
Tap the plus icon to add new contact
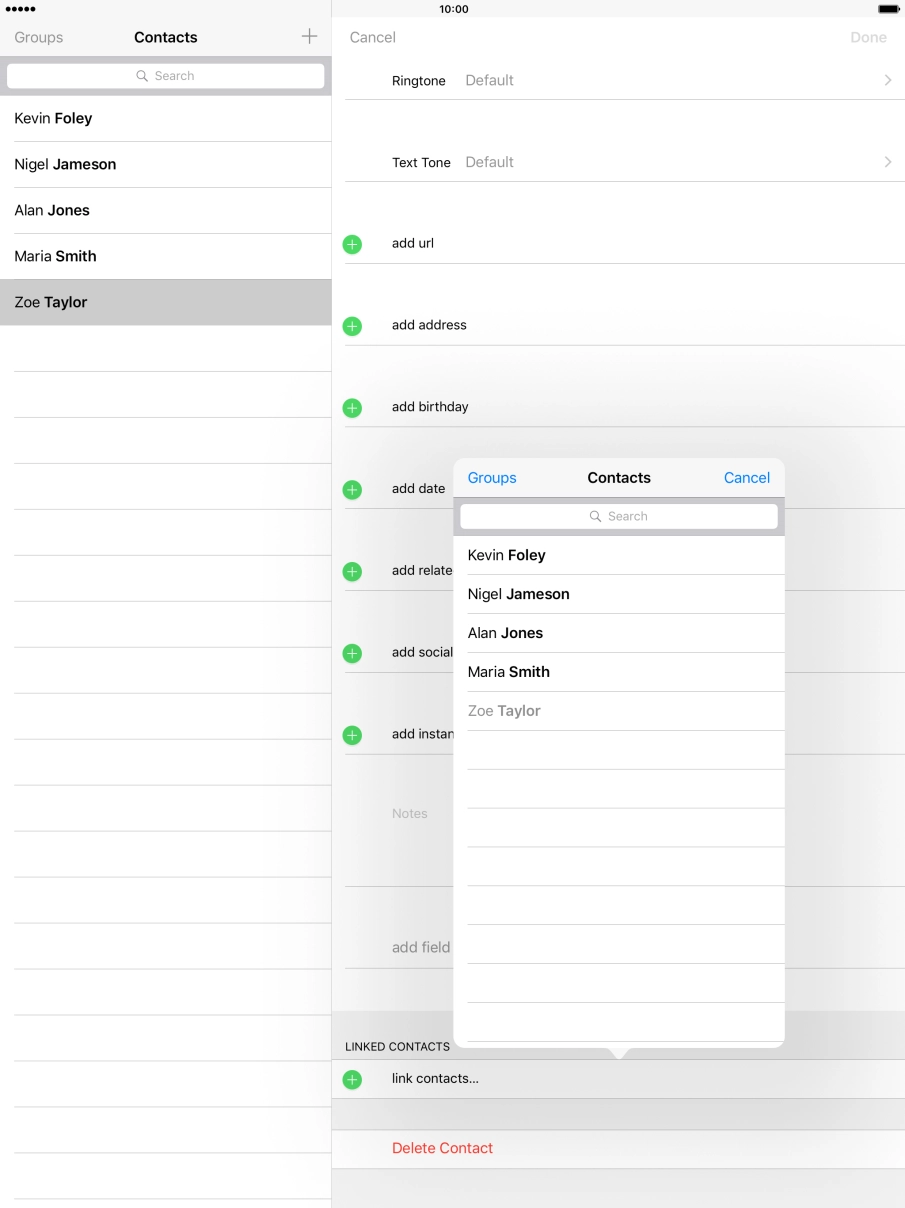(x=309, y=37)
